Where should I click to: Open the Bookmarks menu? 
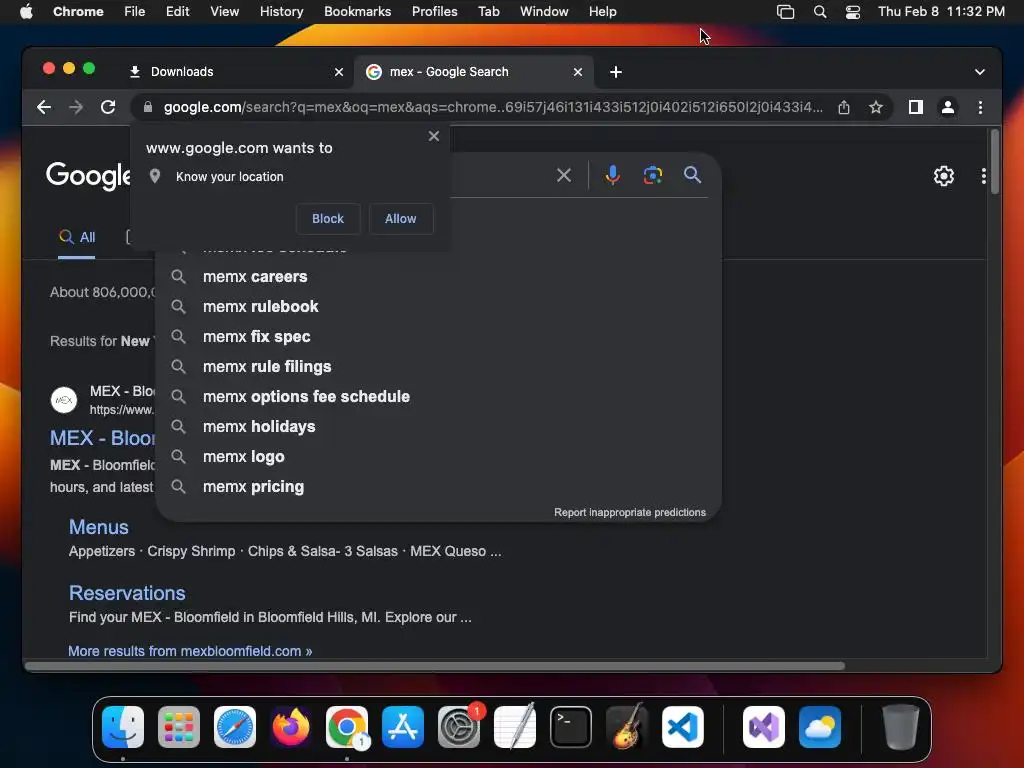click(357, 12)
